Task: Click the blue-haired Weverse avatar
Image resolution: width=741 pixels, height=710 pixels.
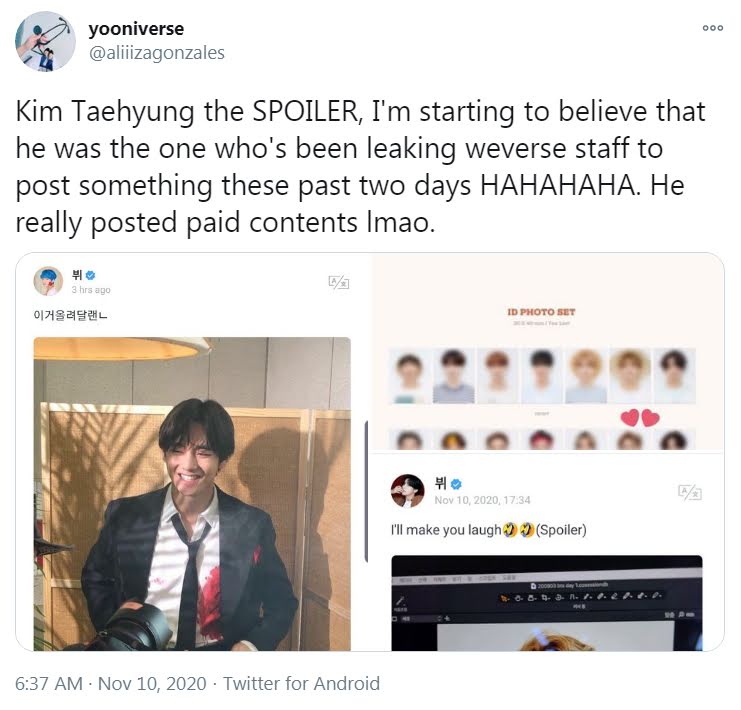Action: pos(48,281)
